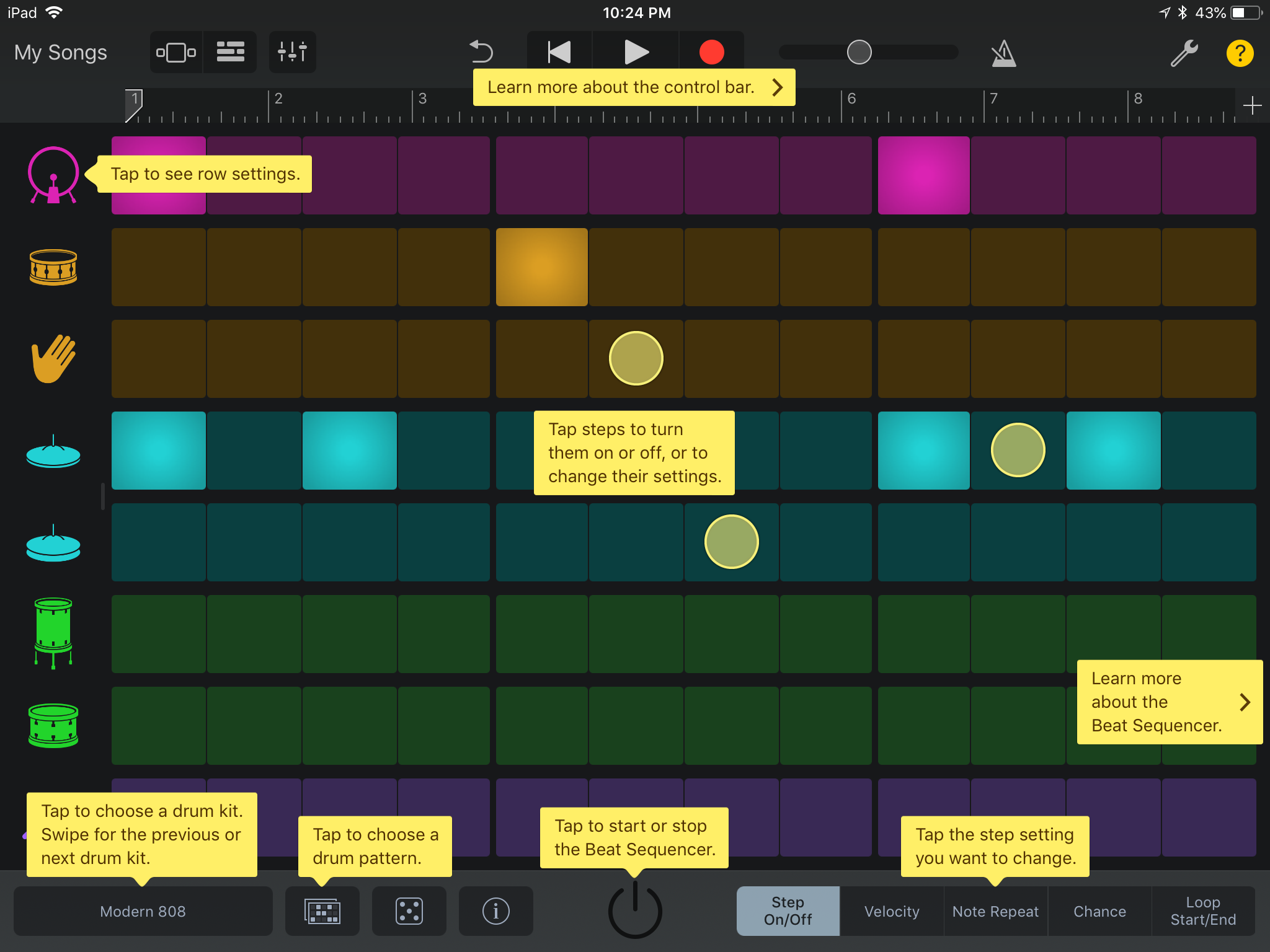Switch to Chance edit mode

1099,911
